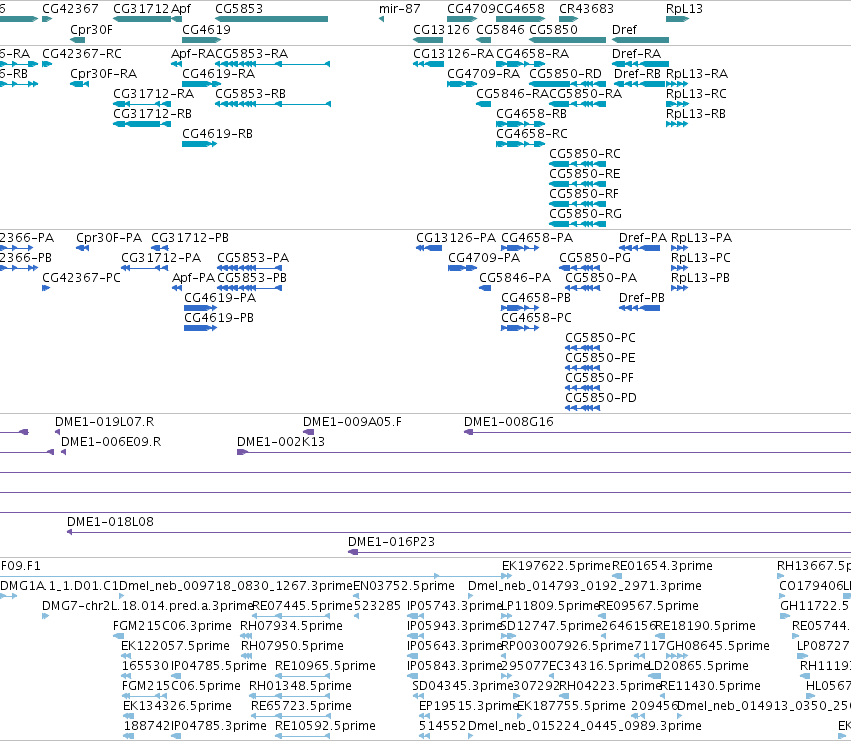Click BAC clone DME1-008G16
Screen dimensions: 851x741
(509, 422)
